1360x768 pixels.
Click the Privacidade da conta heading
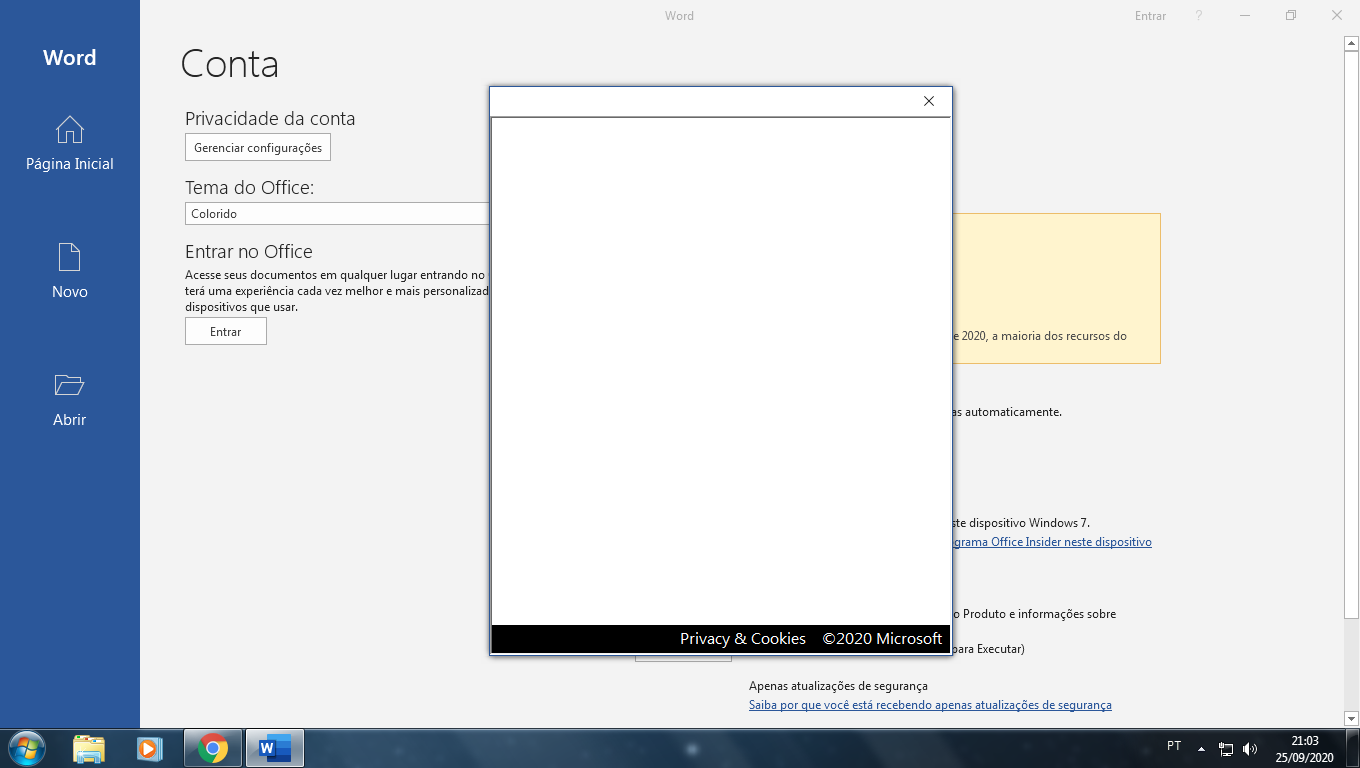click(x=270, y=118)
